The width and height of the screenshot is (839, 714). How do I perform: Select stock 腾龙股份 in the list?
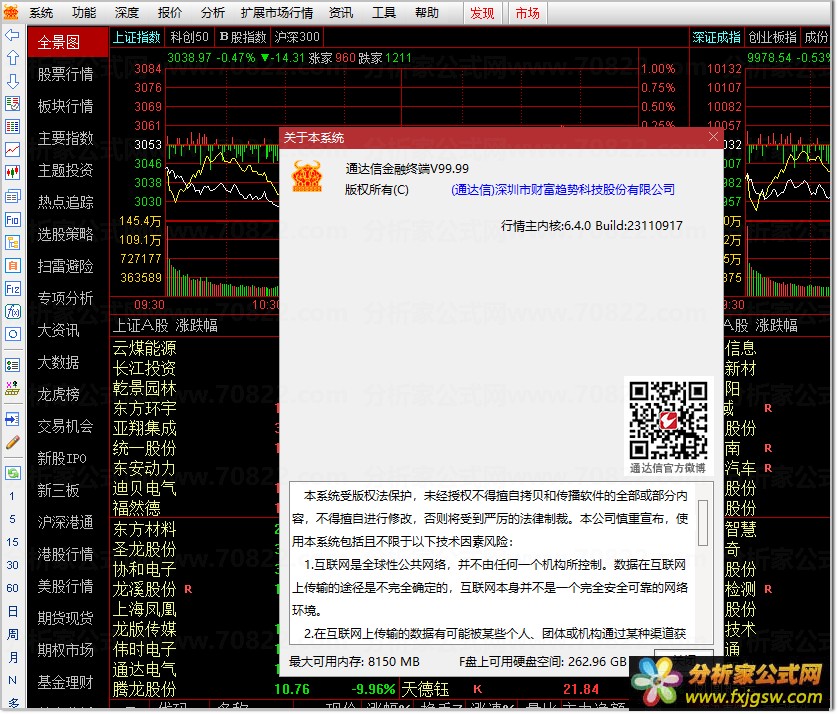pyautogui.click(x=144, y=689)
